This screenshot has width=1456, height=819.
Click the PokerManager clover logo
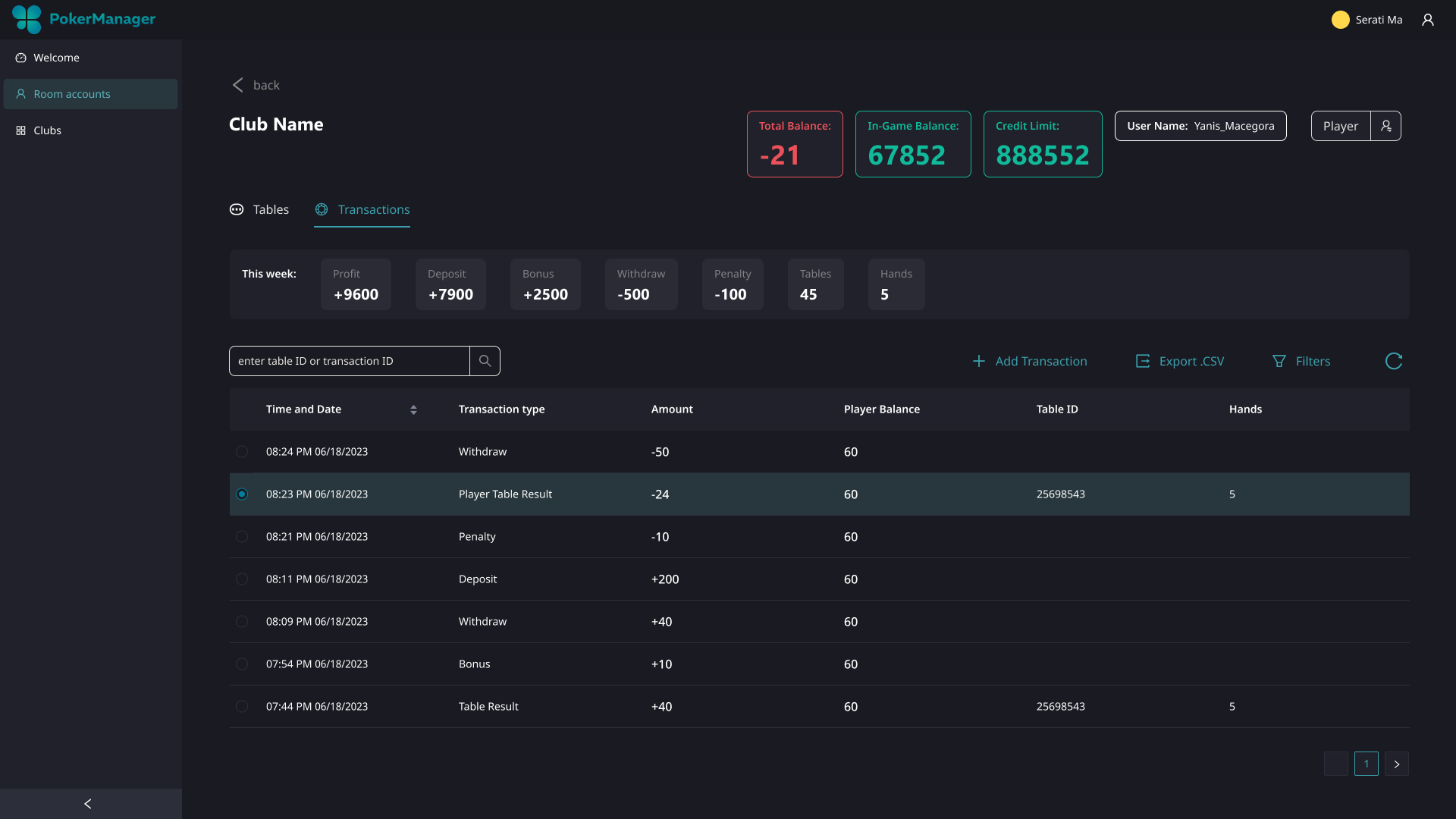pos(27,19)
